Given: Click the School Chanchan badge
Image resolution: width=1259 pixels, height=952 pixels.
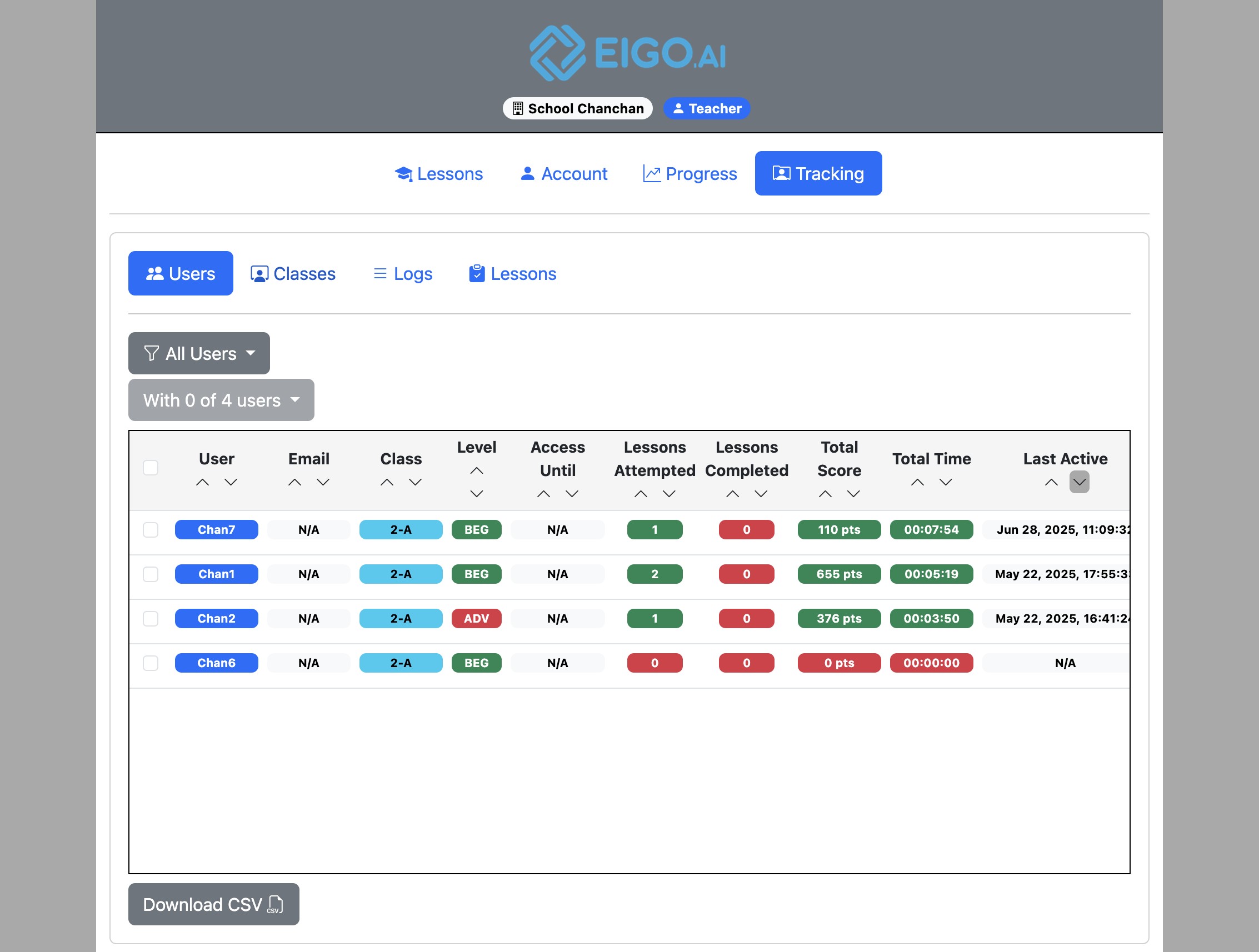Looking at the screenshot, I should [x=578, y=108].
